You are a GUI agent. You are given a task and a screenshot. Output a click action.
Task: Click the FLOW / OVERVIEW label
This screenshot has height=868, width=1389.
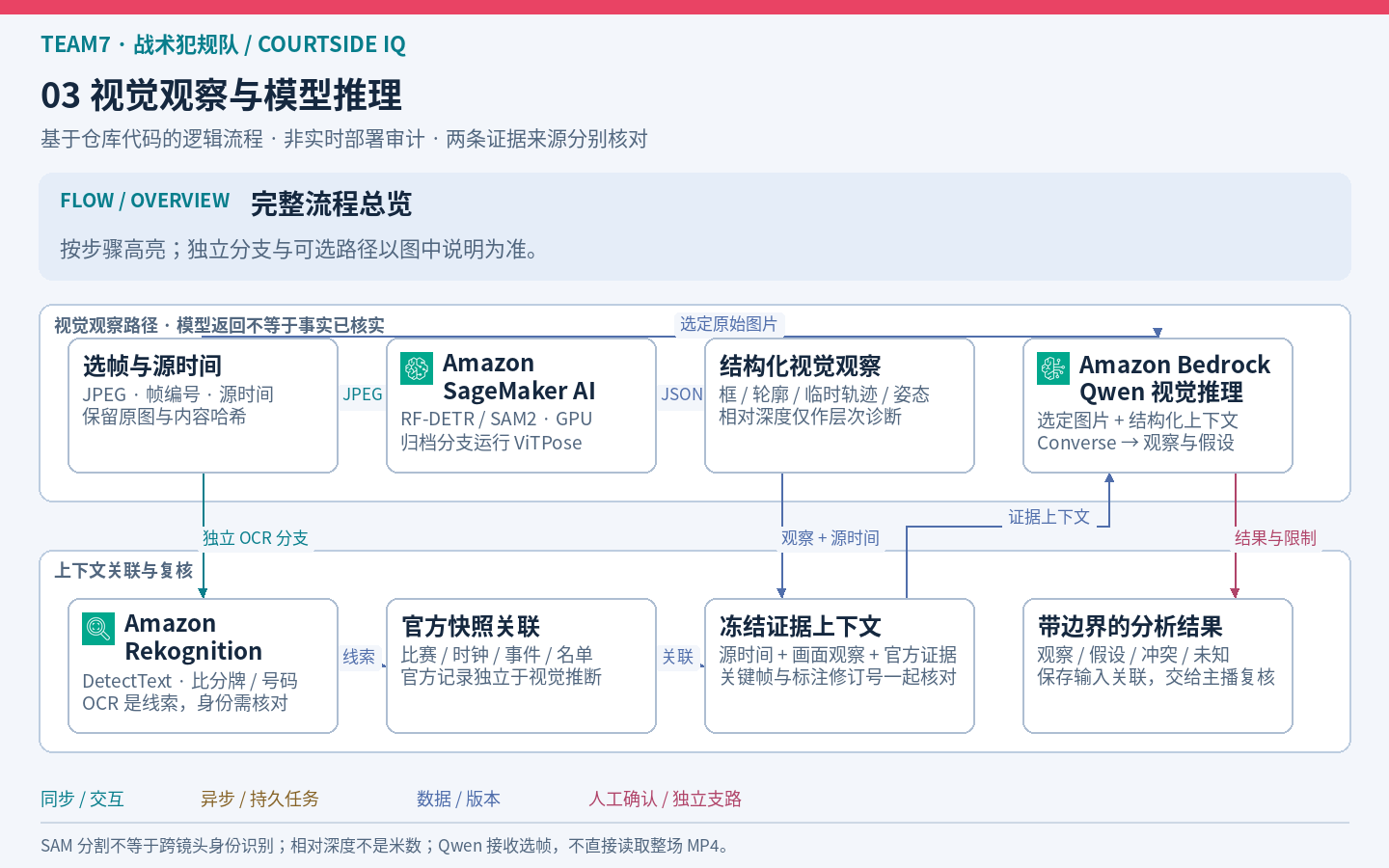click(x=145, y=201)
